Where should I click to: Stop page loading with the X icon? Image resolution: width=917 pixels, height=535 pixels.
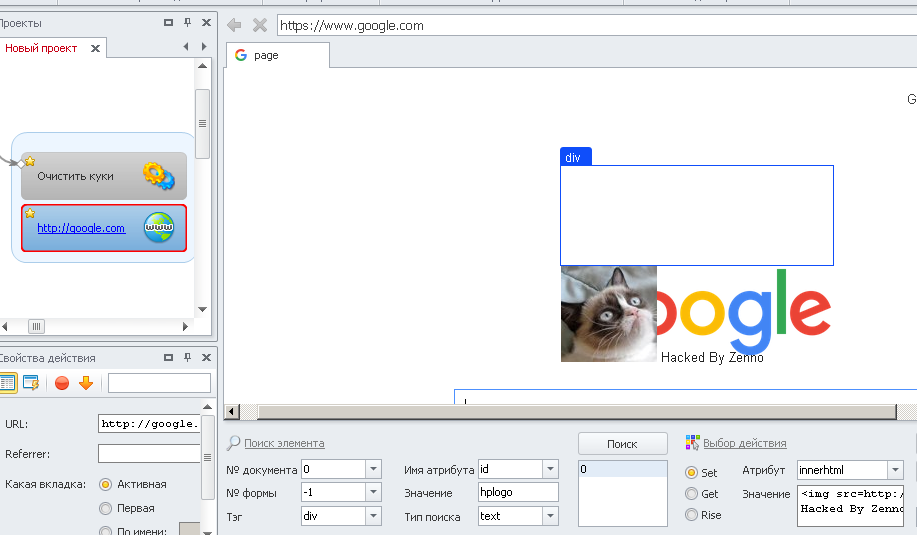point(260,25)
